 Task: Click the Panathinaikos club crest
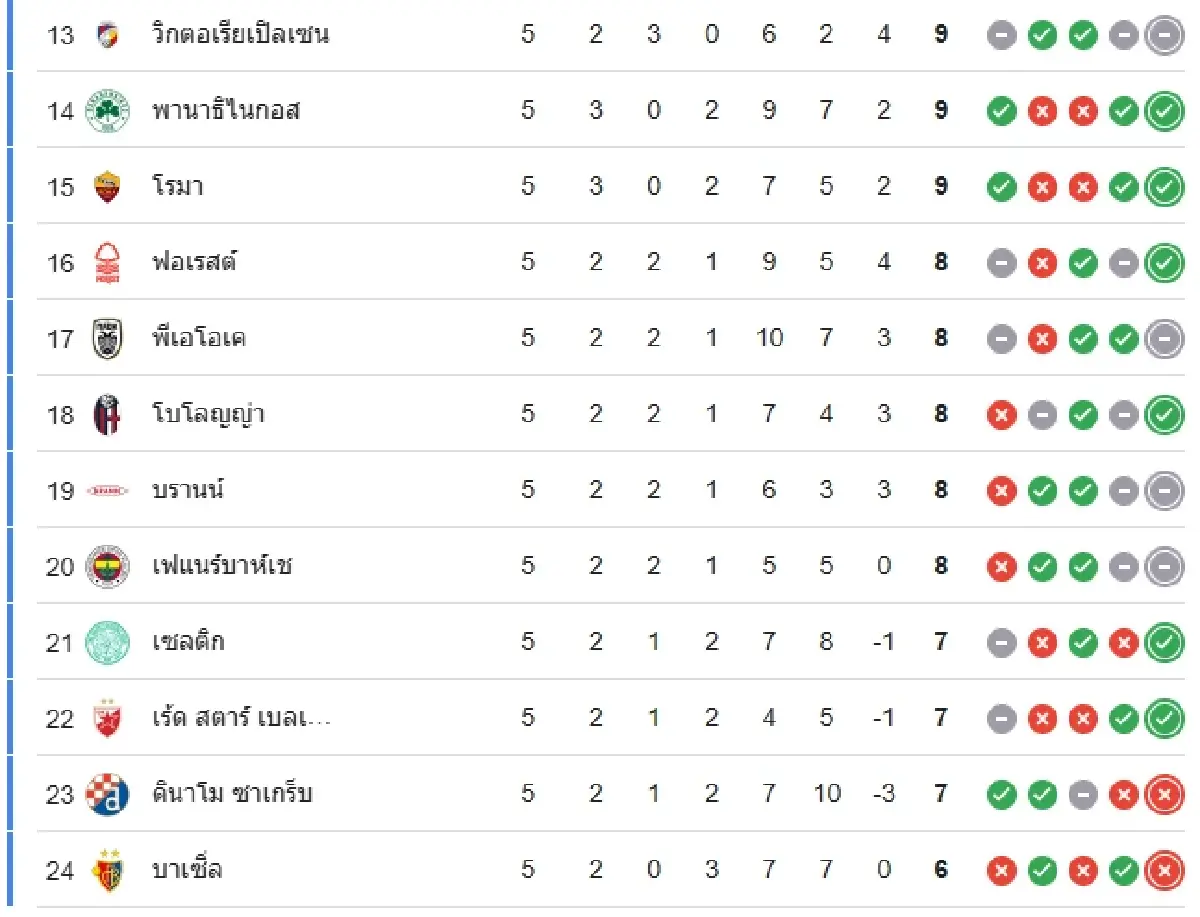click(107, 110)
